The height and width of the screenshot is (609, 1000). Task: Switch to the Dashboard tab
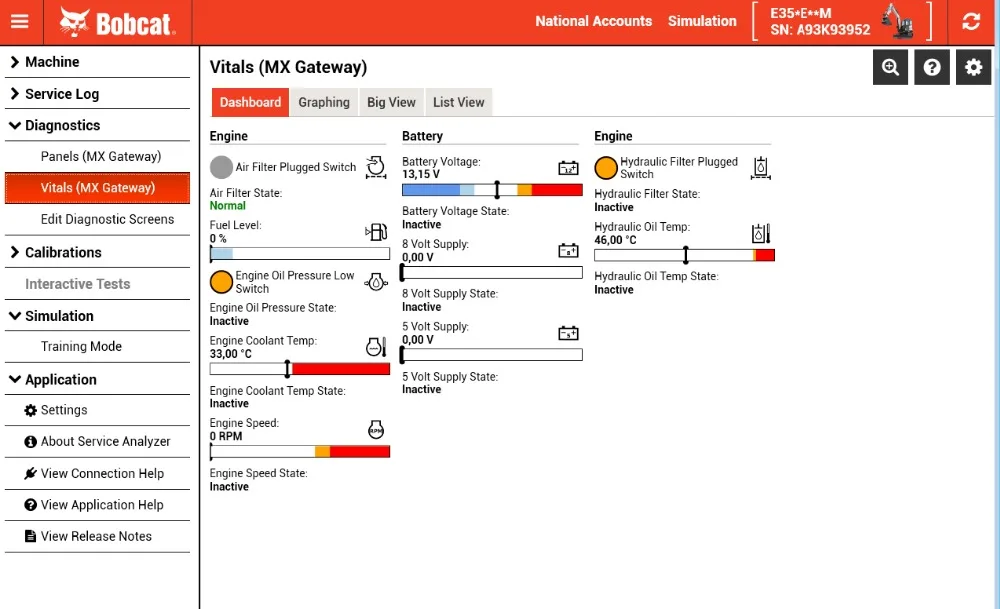tap(250, 102)
